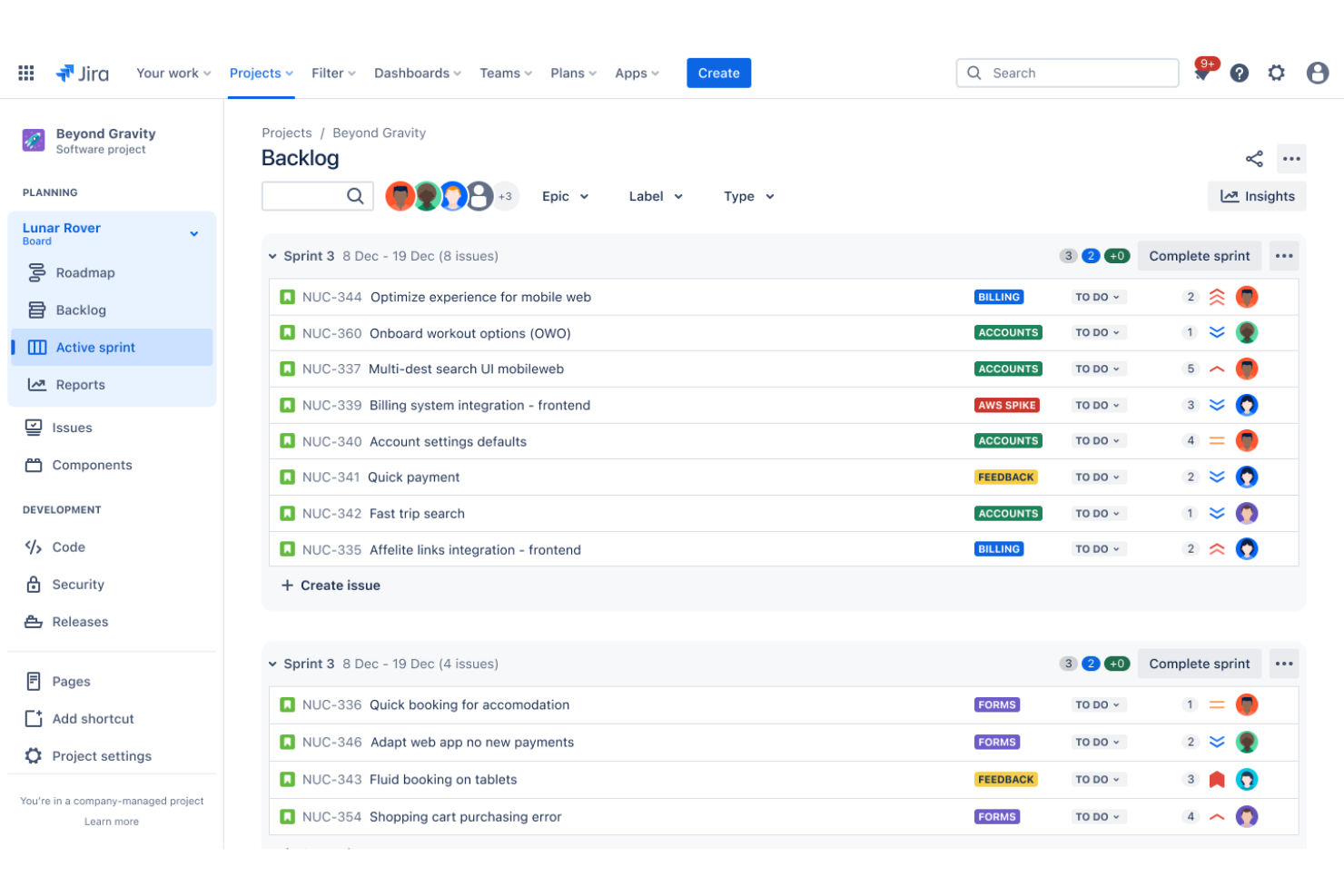
Task: Open the user profile avatar icon
Action: (1318, 74)
